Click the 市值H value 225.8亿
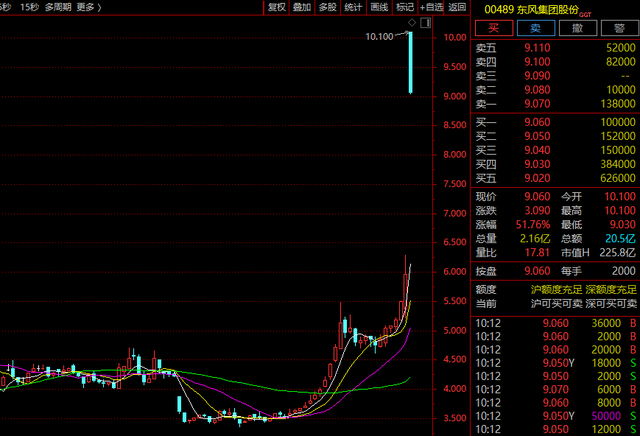Screen dimensions: 640x436 click(x=618, y=252)
